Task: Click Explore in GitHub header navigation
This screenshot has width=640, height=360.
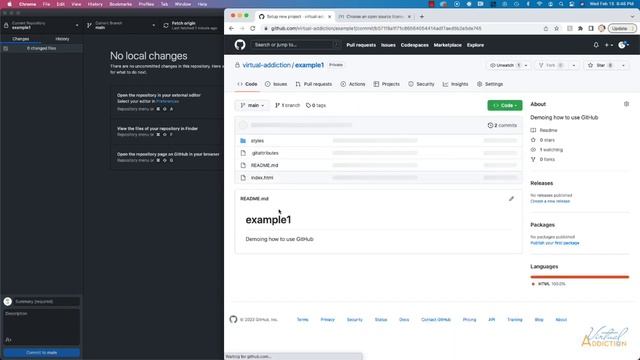Action: click(475, 45)
